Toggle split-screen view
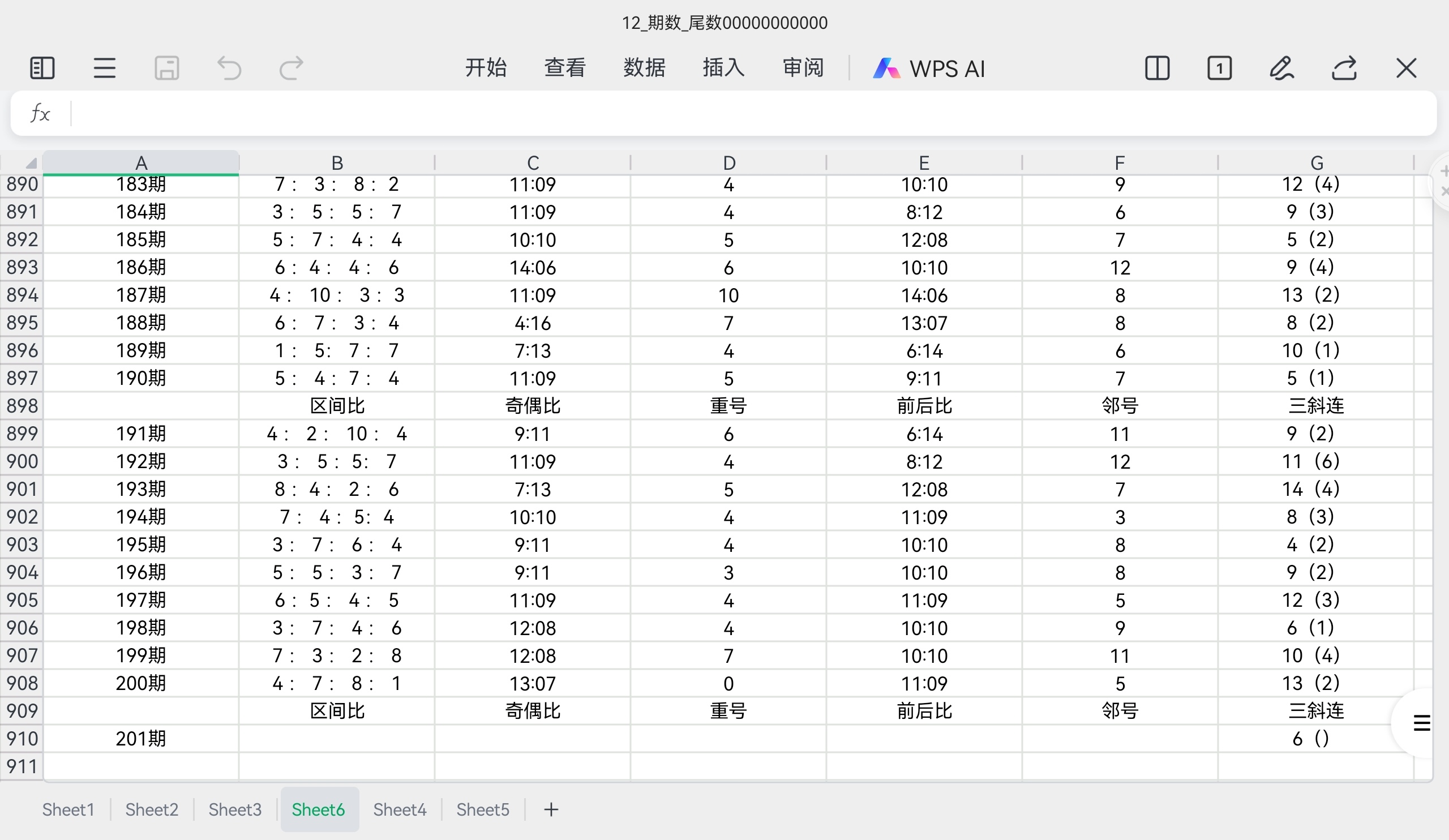The image size is (1449, 840). [1158, 68]
